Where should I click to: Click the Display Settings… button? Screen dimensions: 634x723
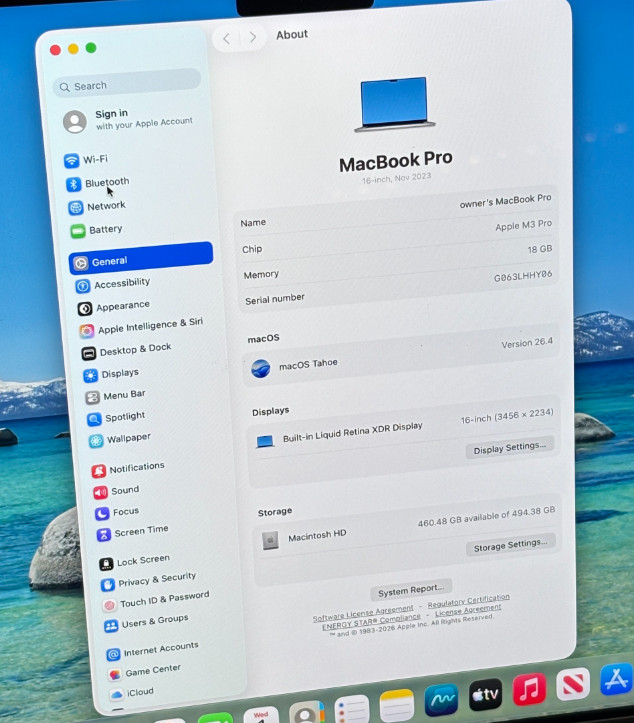510,447
